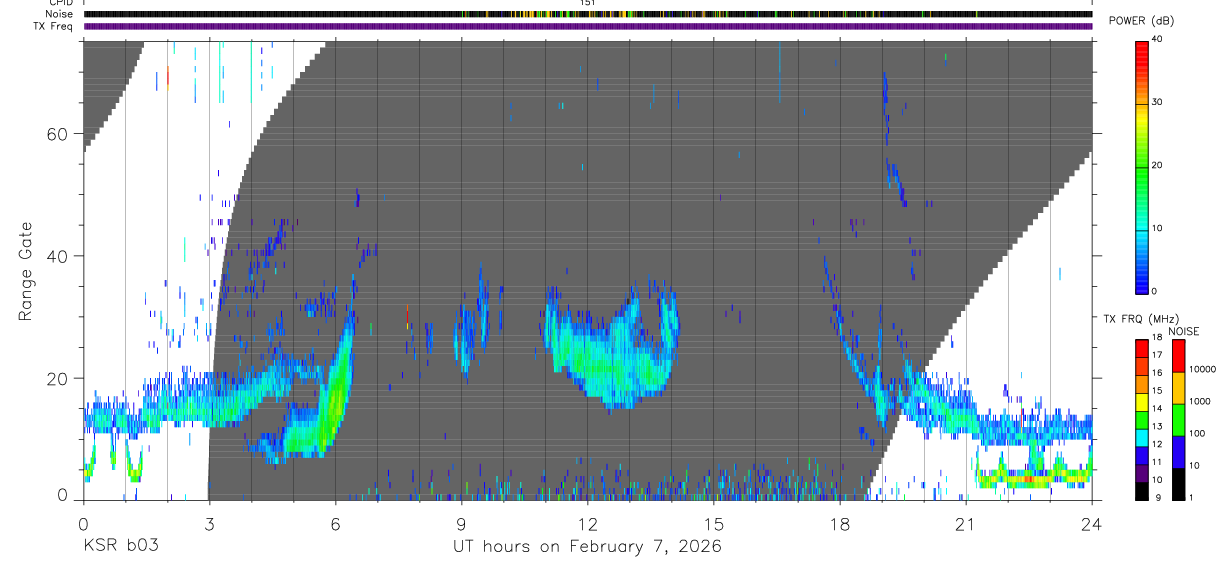Click the Noise row label at top left

tap(58, 14)
